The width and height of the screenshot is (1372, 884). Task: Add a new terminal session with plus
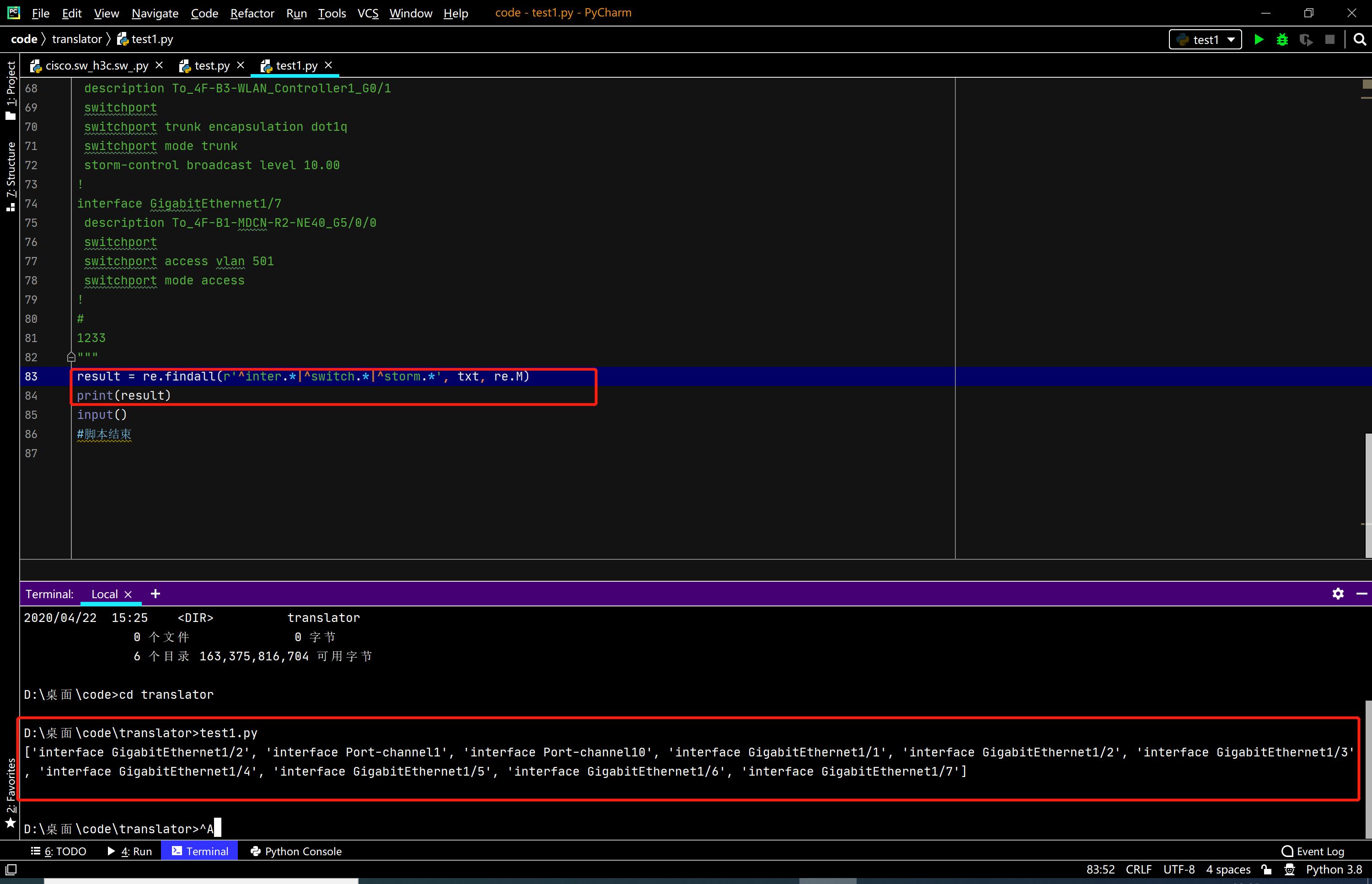pos(155,594)
